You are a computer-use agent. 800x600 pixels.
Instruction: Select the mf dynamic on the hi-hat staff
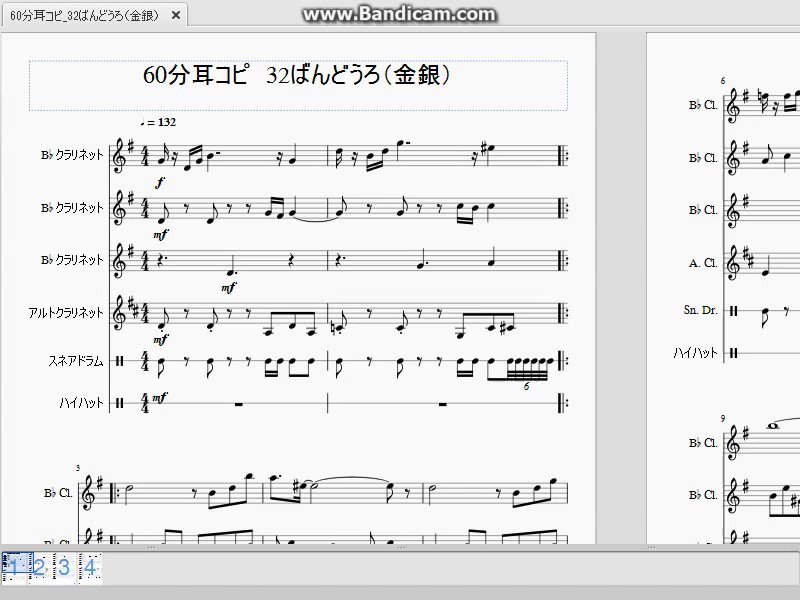[x=160, y=397]
